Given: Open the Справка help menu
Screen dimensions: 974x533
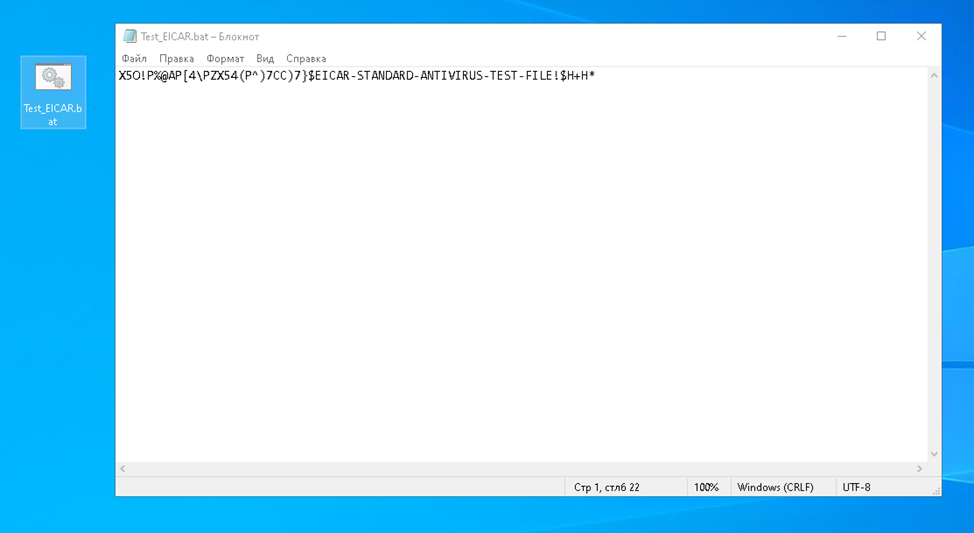Looking at the screenshot, I should tap(306, 59).
